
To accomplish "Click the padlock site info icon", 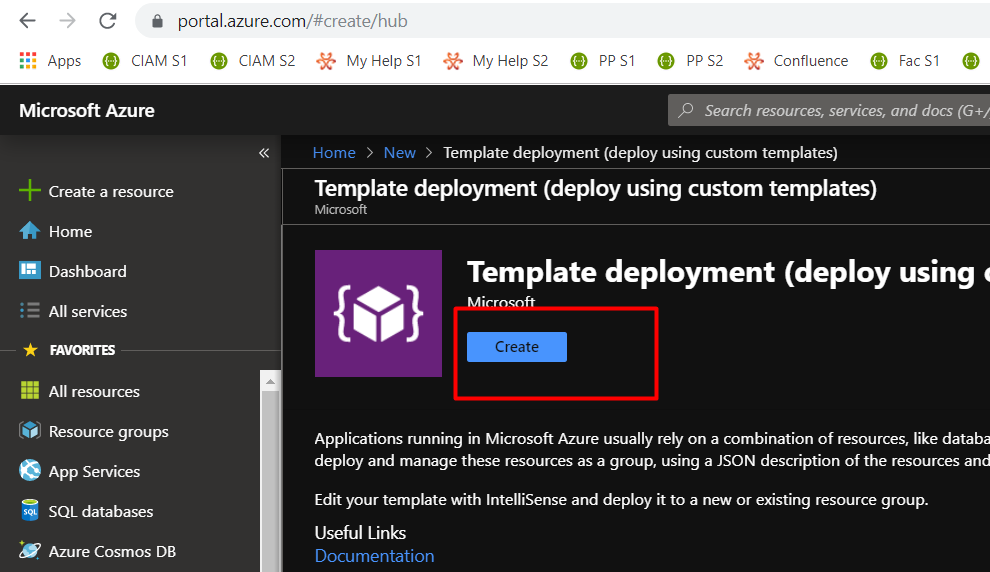I will pos(157,21).
